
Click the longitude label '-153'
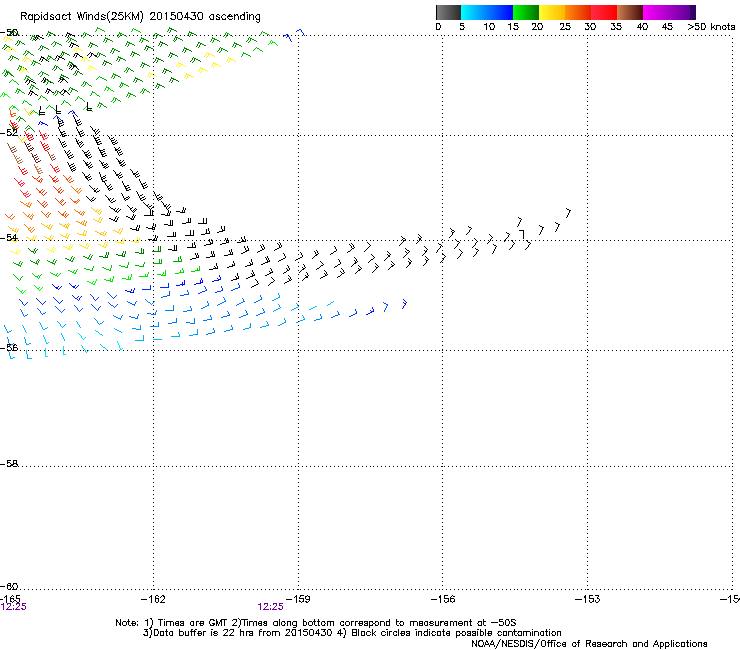pyautogui.click(x=588, y=599)
